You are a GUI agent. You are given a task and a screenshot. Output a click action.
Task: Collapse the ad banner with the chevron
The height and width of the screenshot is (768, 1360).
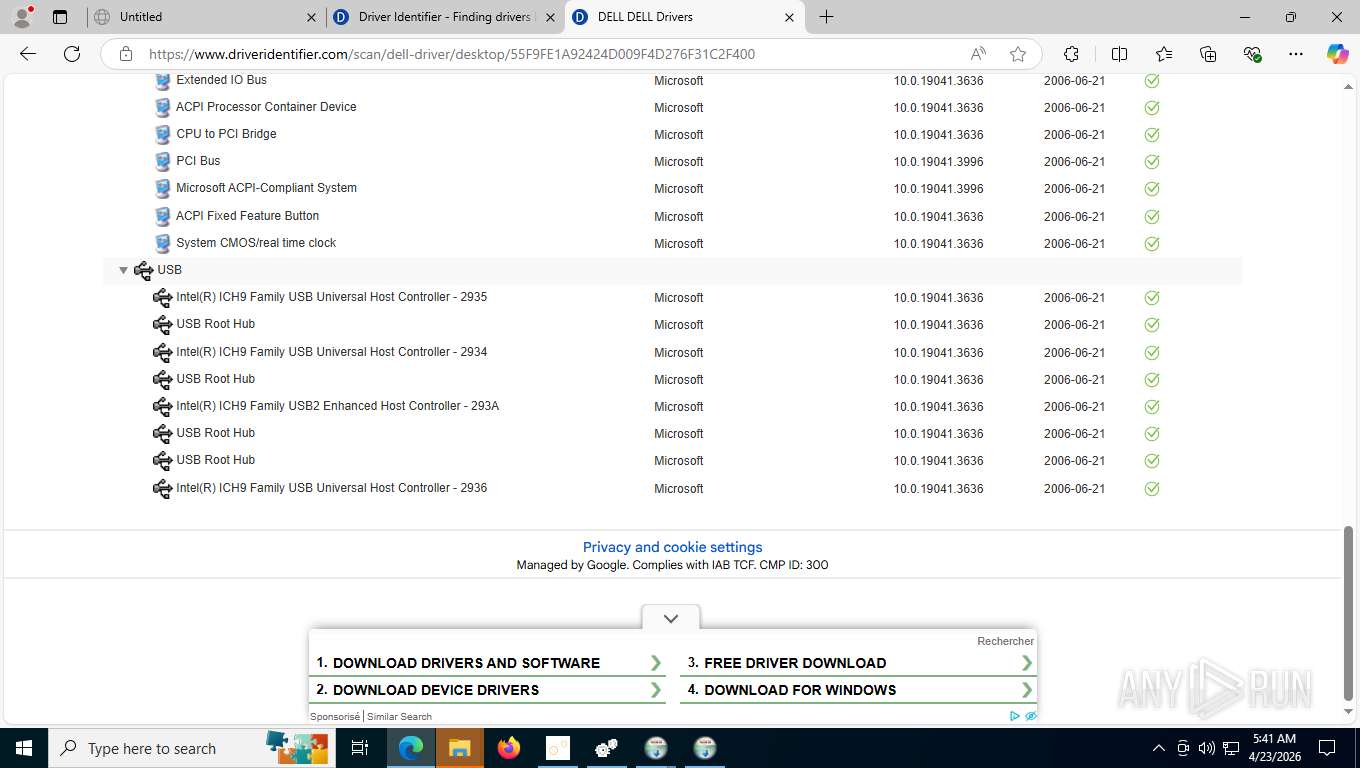(x=671, y=618)
